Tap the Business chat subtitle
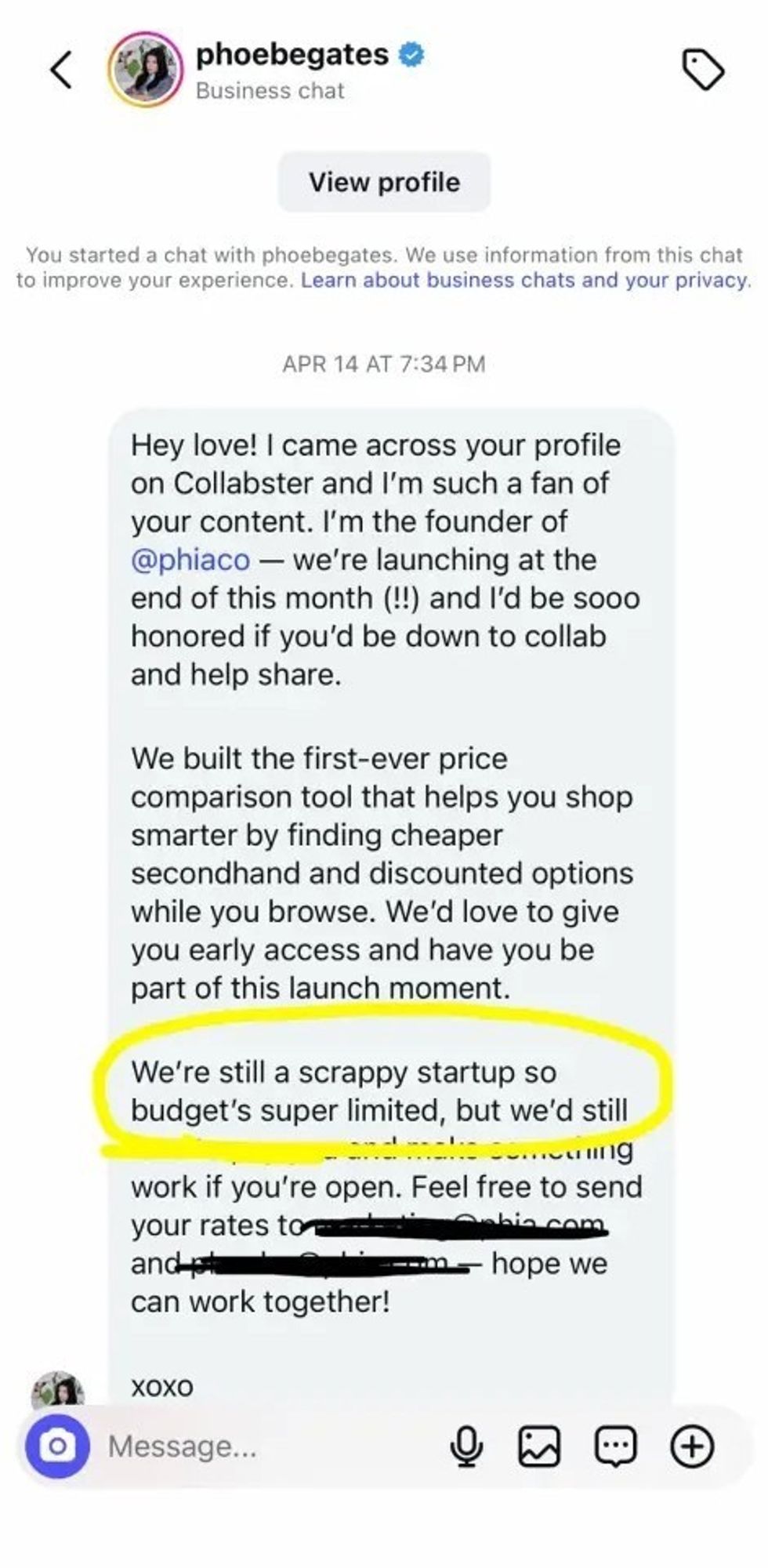This screenshot has height=1568, width=768. tap(270, 91)
